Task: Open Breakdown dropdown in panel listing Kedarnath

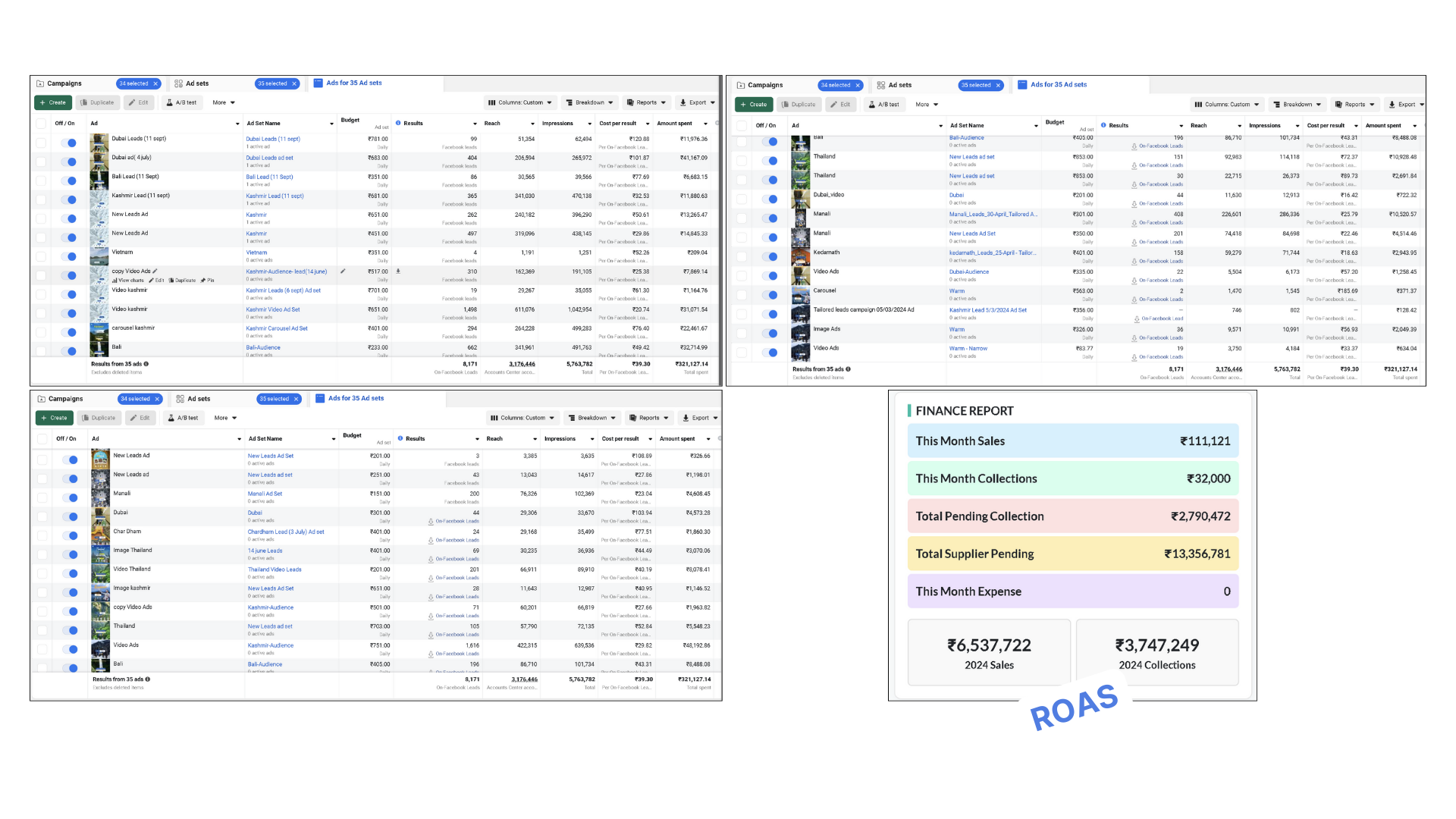Action: [1297, 105]
